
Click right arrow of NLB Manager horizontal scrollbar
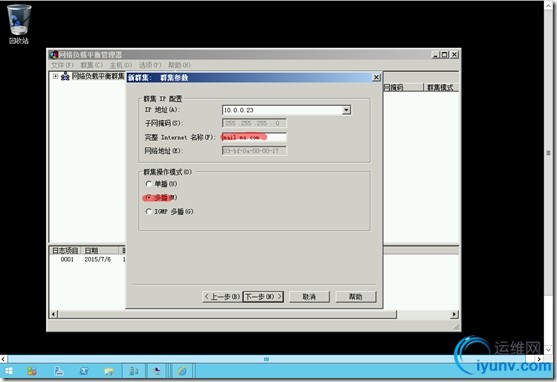pos(454,314)
